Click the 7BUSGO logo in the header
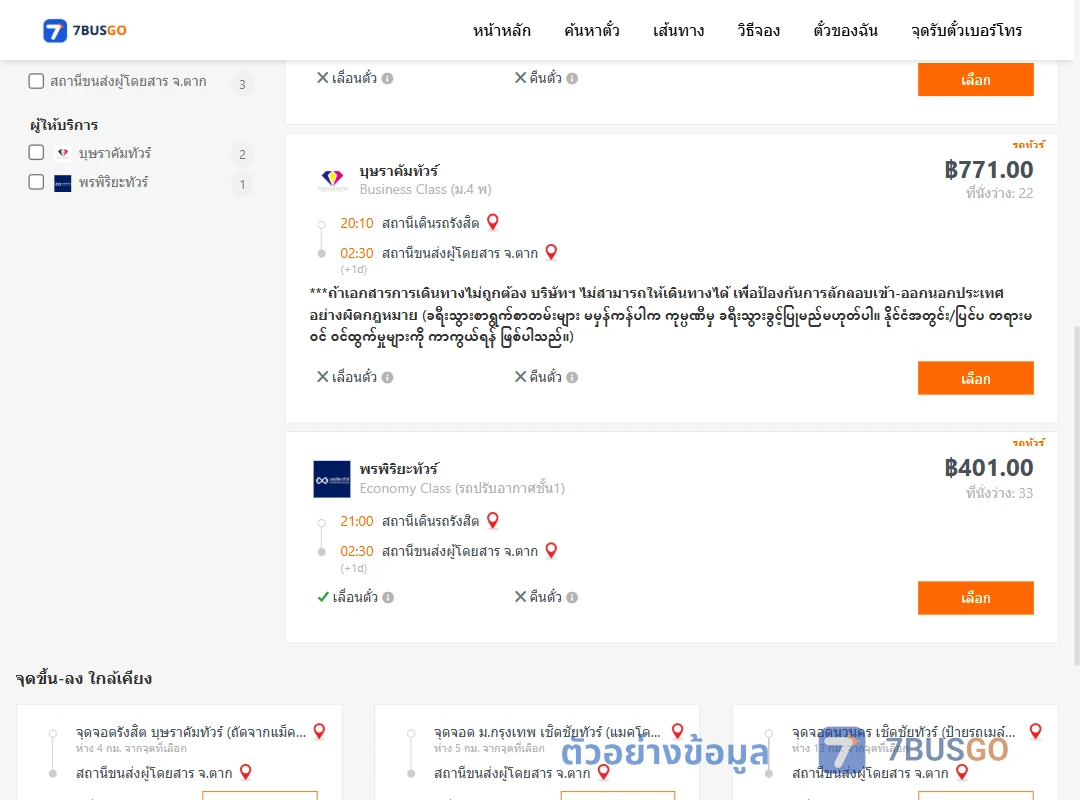 click(85, 30)
